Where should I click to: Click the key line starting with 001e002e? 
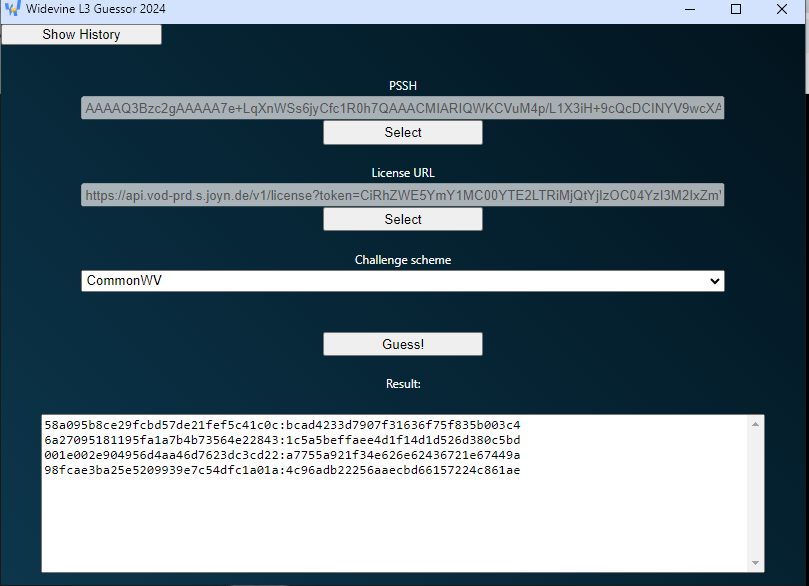282,455
